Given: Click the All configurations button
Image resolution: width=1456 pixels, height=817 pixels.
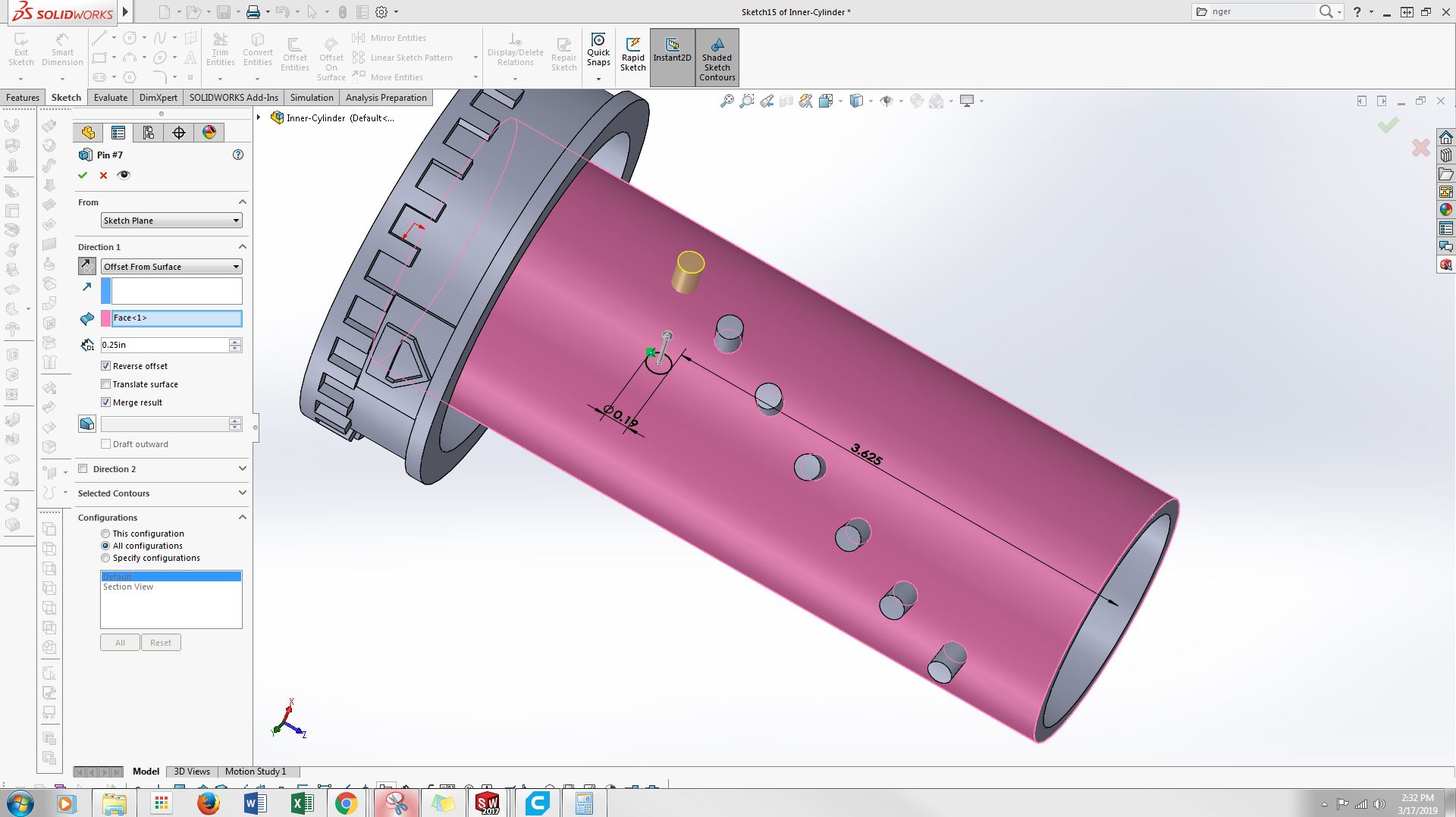Looking at the screenshot, I should (x=120, y=643).
